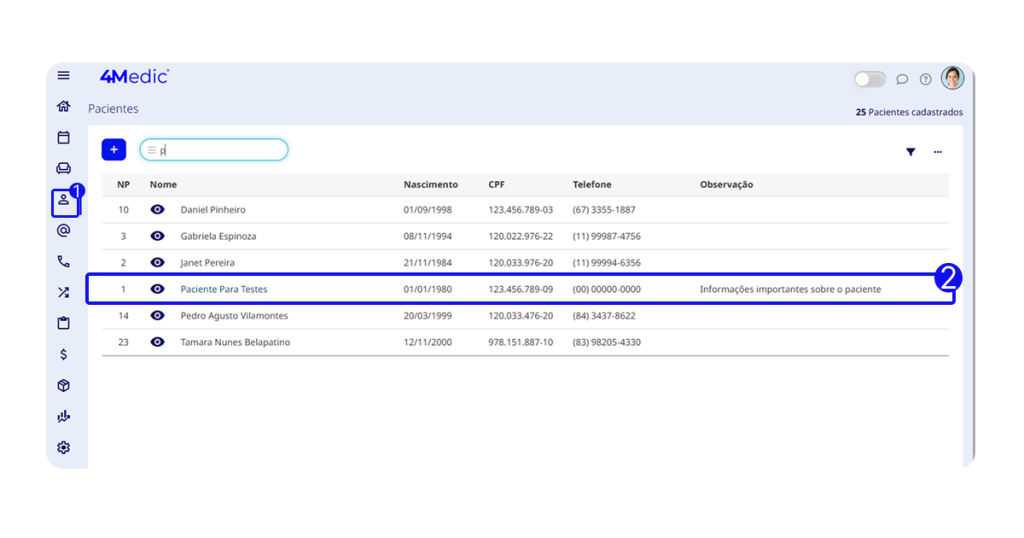The image size is (1024, 538).
Task: Click the chat bubble icon in header
Action: click(902, 79)
